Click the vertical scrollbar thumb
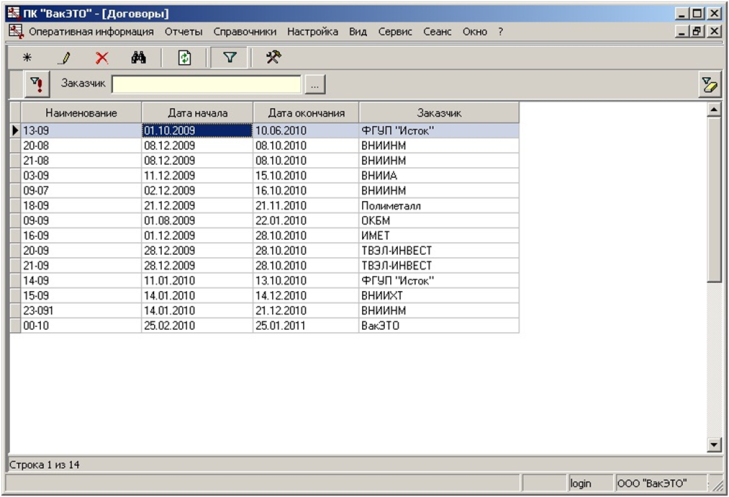This screenshot has height=497, width=729. [714, 200]
